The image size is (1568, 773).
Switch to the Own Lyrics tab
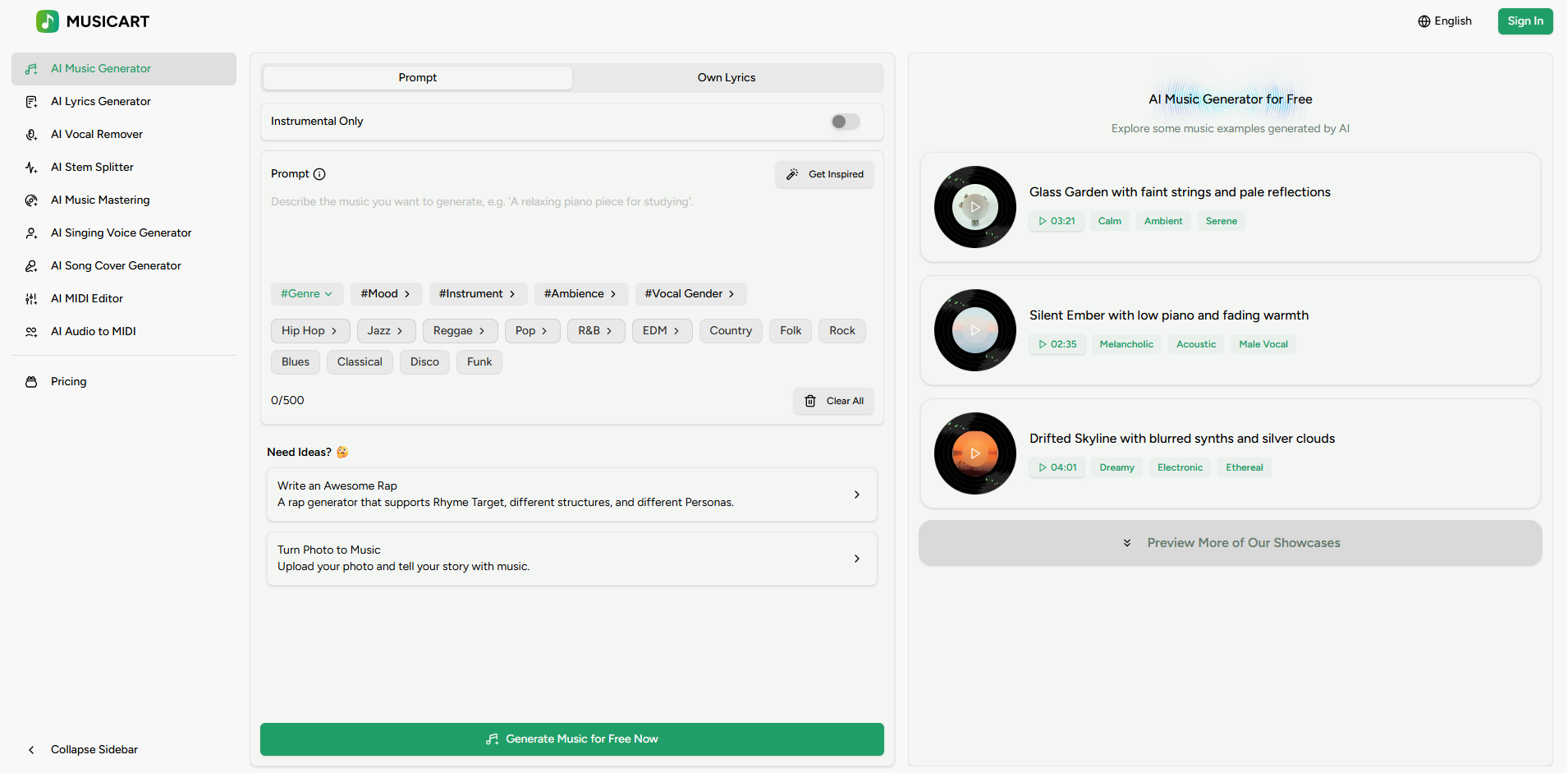click(726, 77)
